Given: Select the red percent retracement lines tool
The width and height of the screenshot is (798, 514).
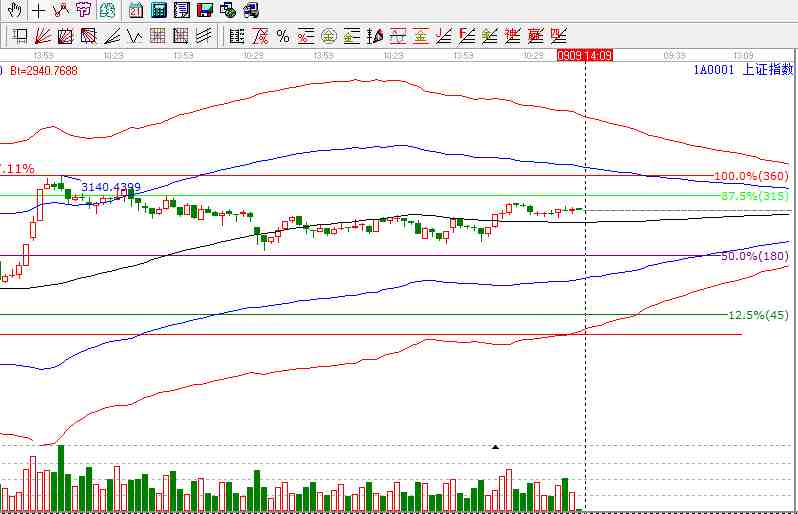Looking at the screenshot, I should tap(306, 36).
